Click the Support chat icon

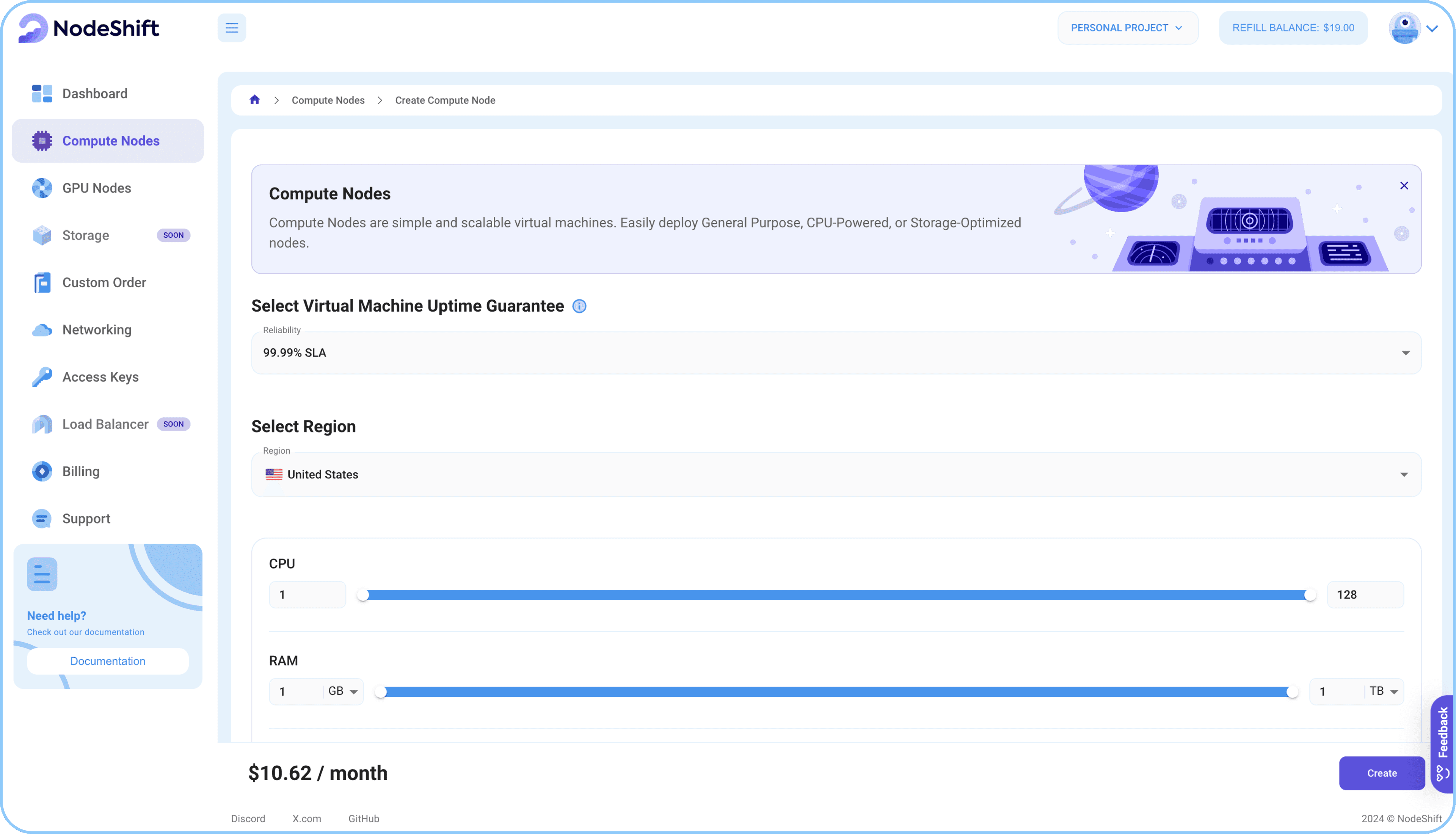[x=42, y=519]
